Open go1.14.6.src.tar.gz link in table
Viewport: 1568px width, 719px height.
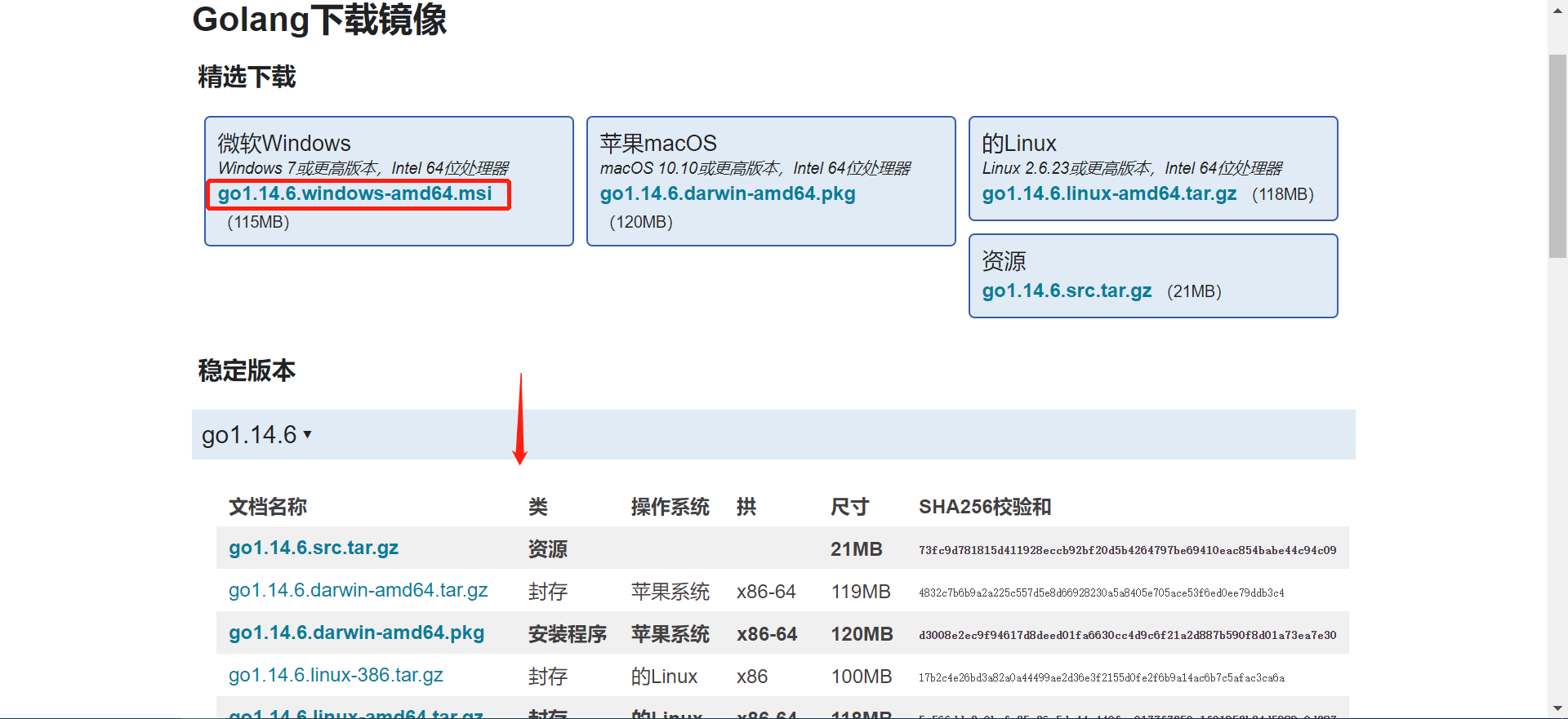[x=314, y=548]
